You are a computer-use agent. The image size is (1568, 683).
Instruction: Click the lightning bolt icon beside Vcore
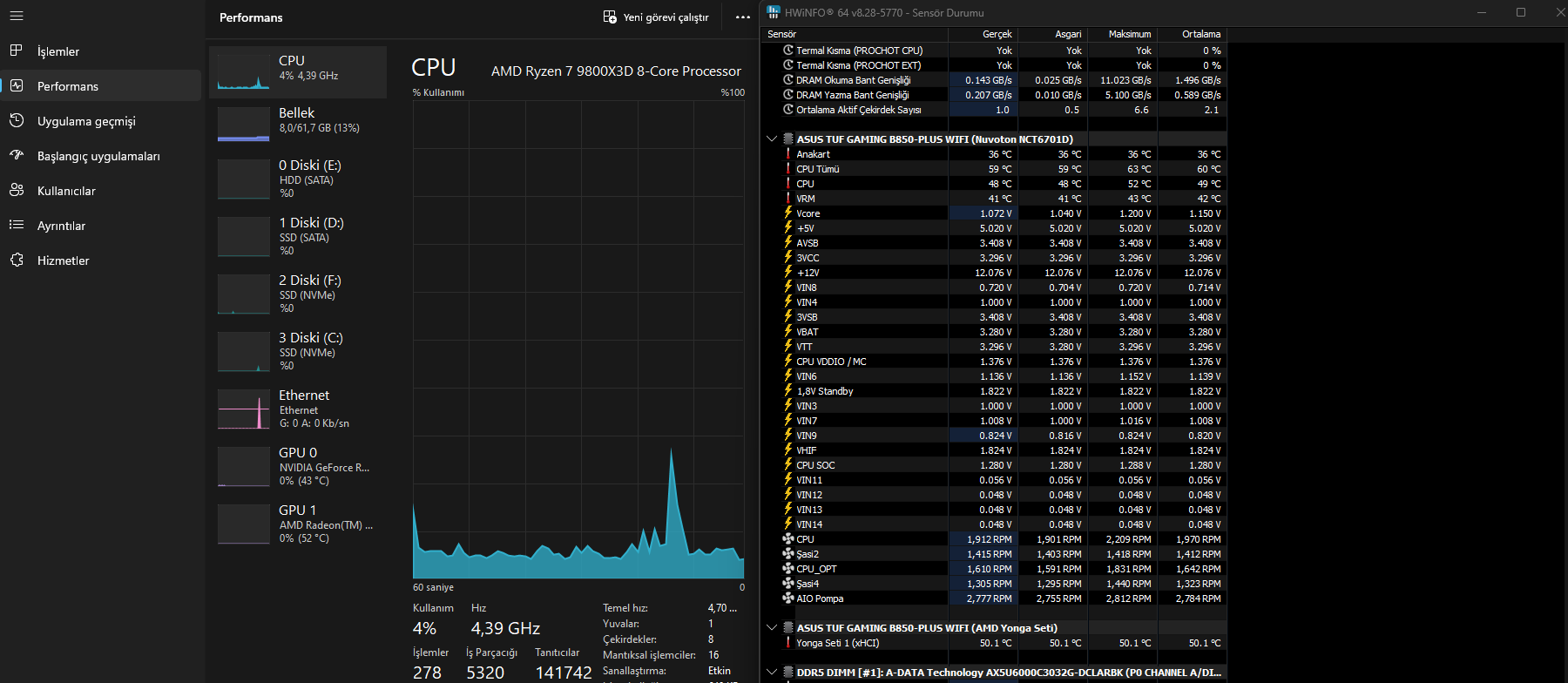788,213
